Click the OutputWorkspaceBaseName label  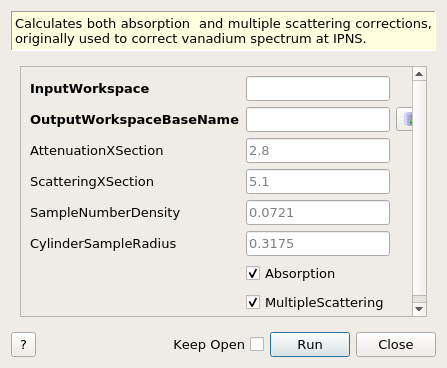point(134,120)
